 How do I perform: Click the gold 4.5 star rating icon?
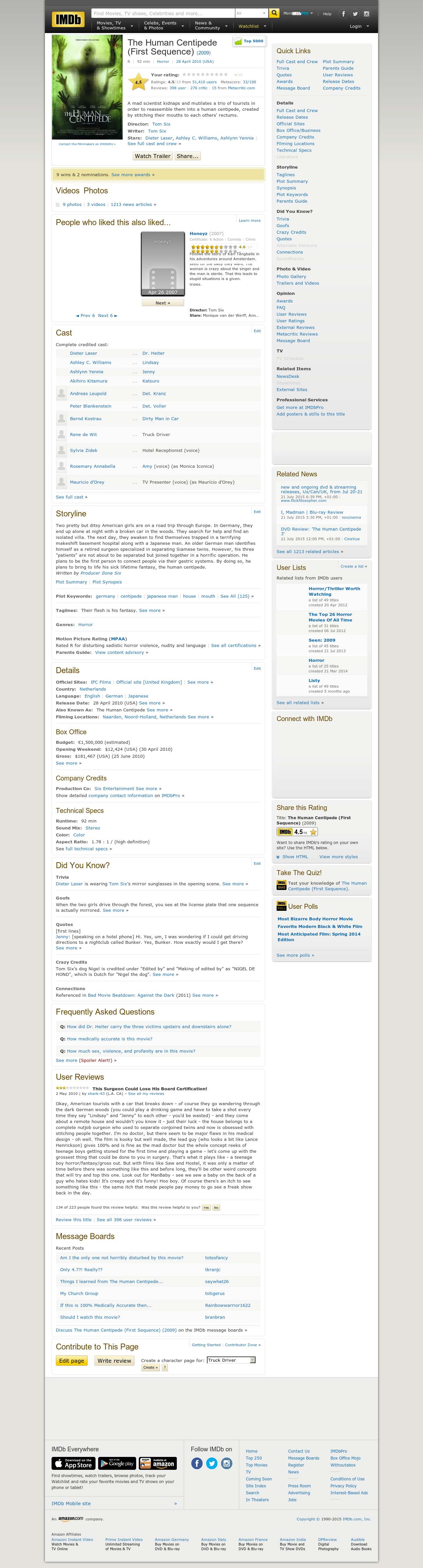coord(138,82)
